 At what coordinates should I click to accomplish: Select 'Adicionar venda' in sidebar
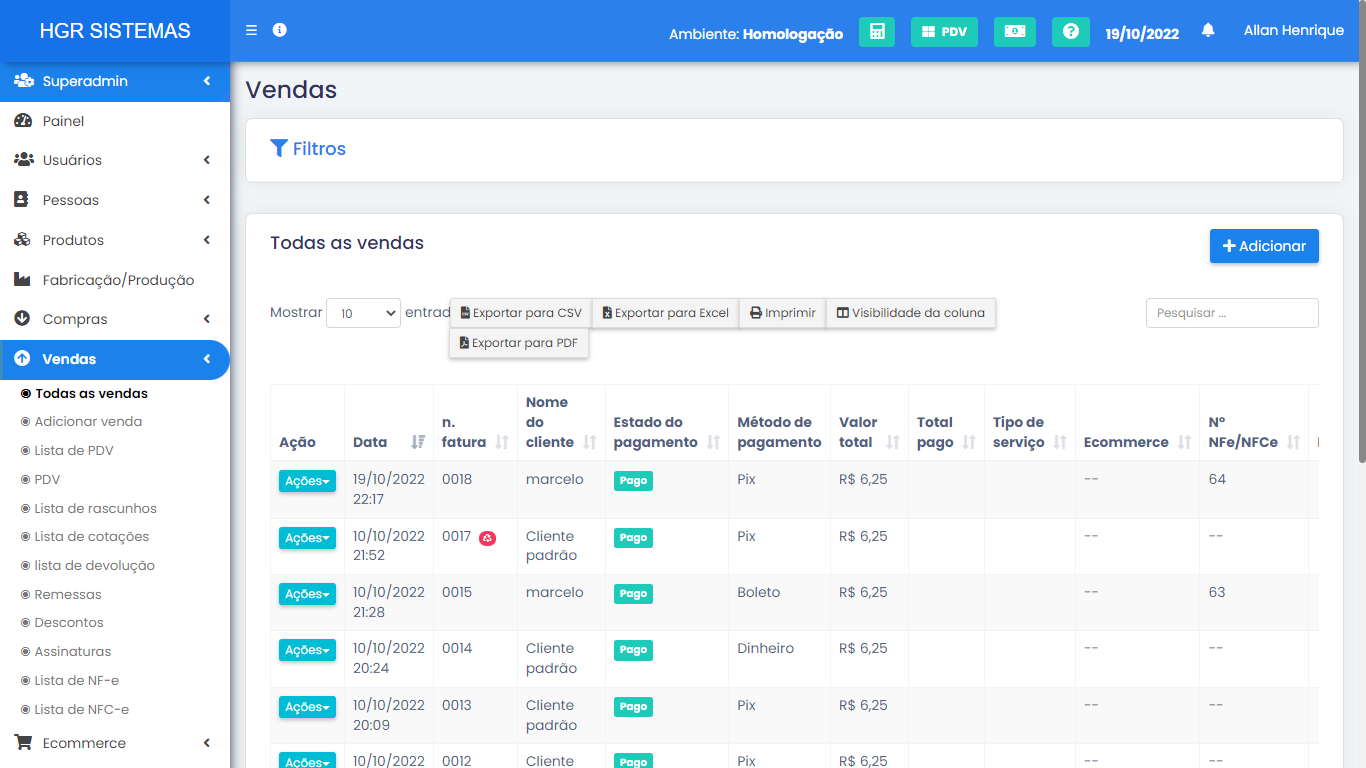tap(88, 422)
